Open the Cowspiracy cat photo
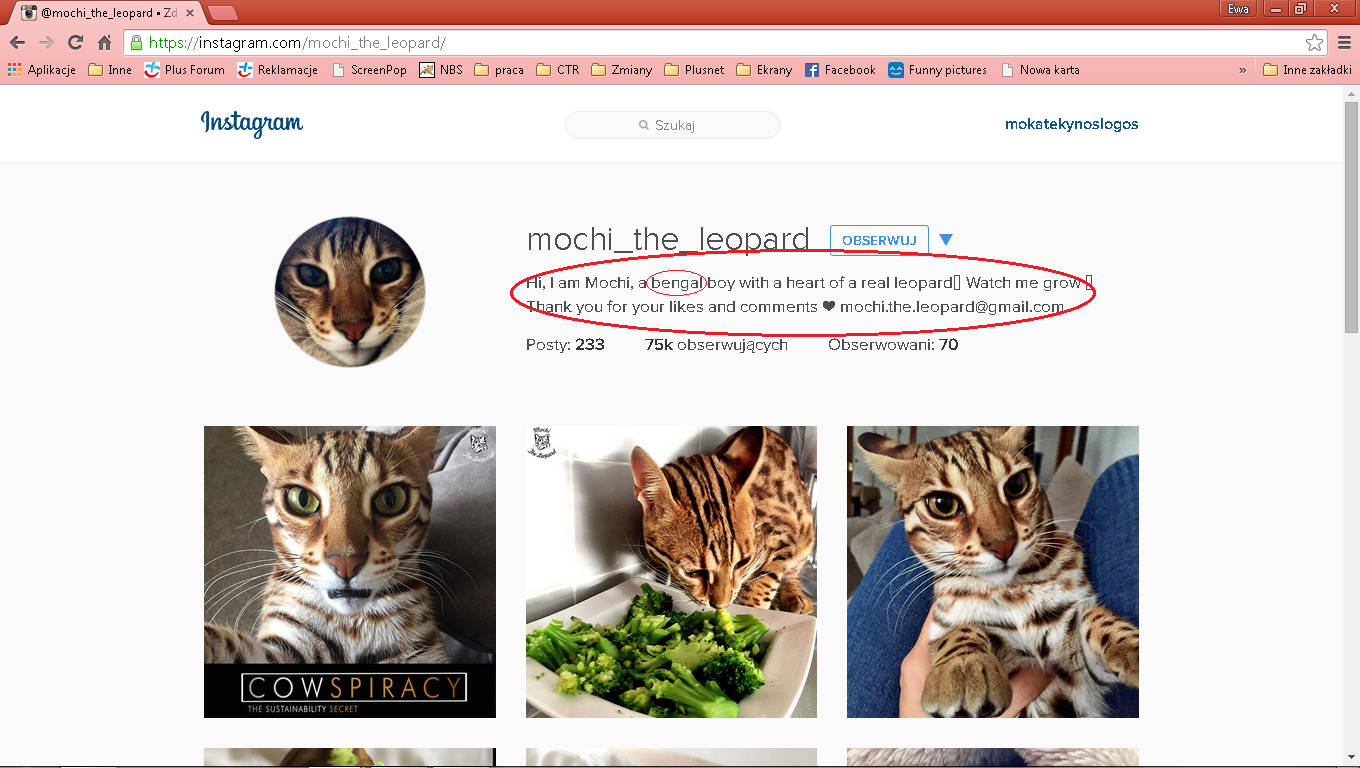 point(350,572)
